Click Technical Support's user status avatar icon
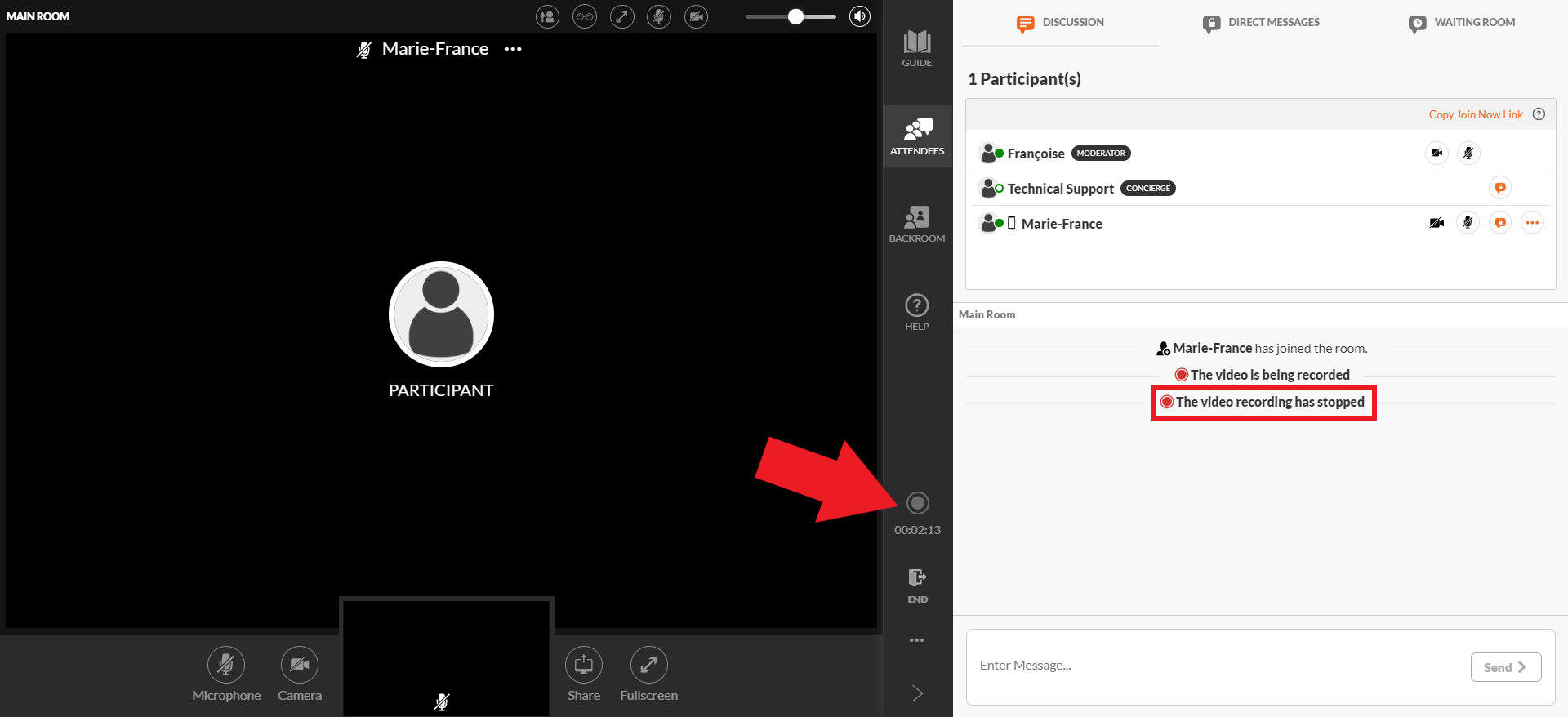The width and height of the screenshot is (1568, 717). 990,188
